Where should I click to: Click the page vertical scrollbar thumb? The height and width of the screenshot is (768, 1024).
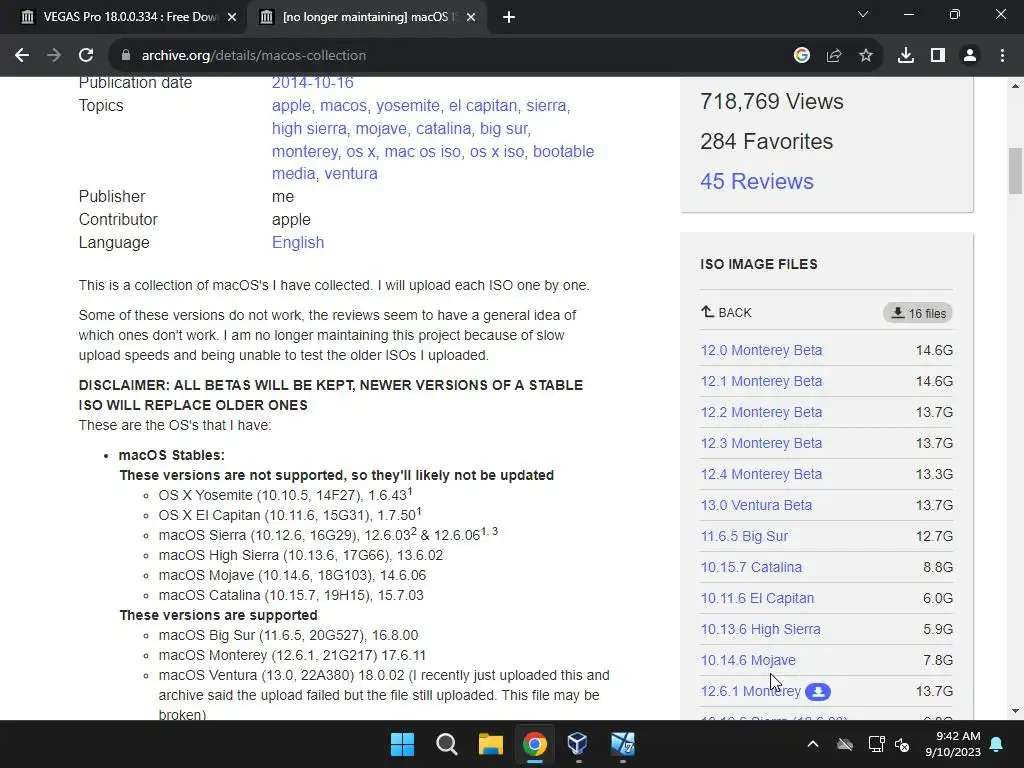1015,171
